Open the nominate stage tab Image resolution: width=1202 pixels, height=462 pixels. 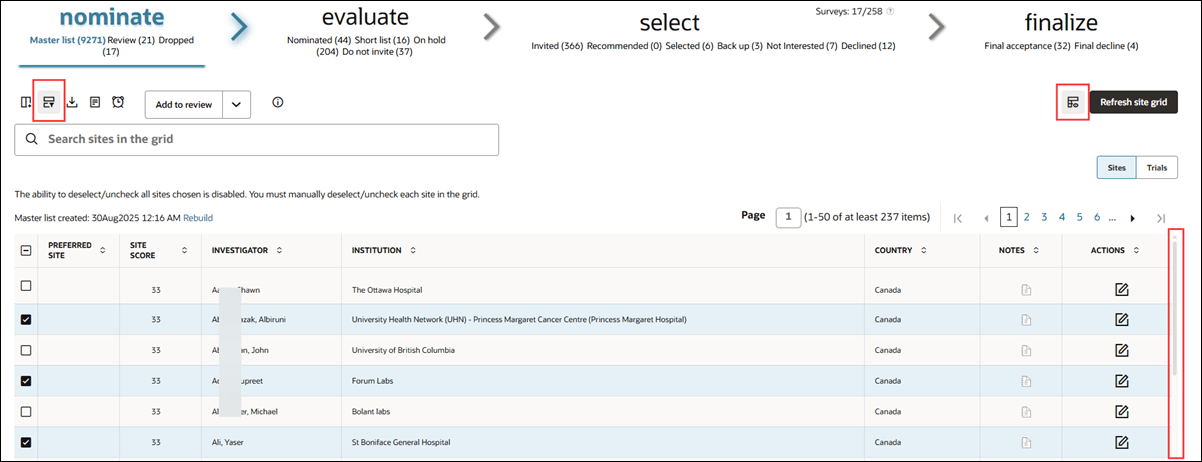112,18
